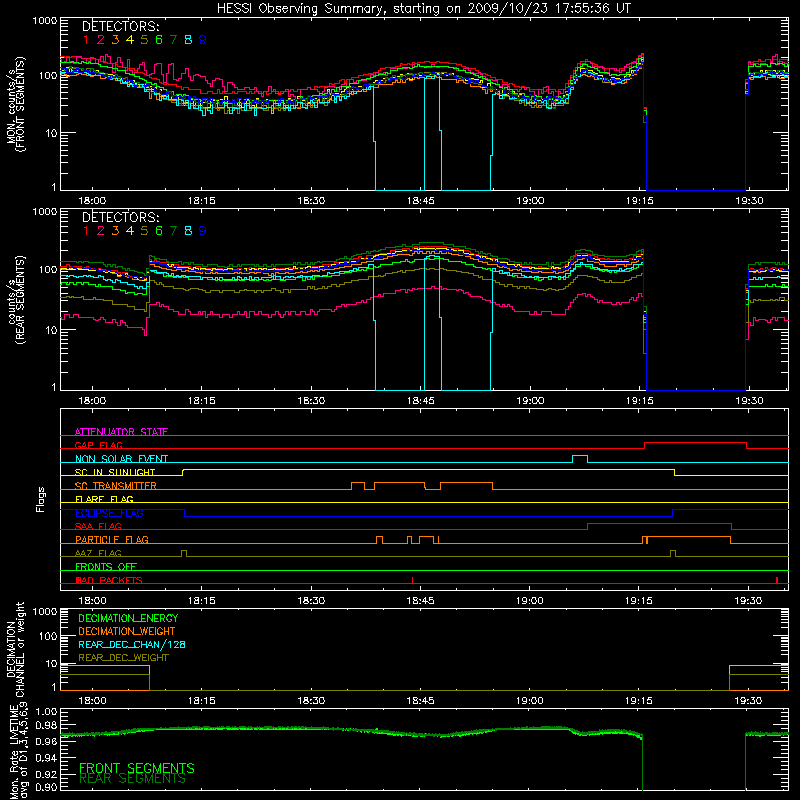Click 19:15 tick label under front segments plot

[639, 201]
